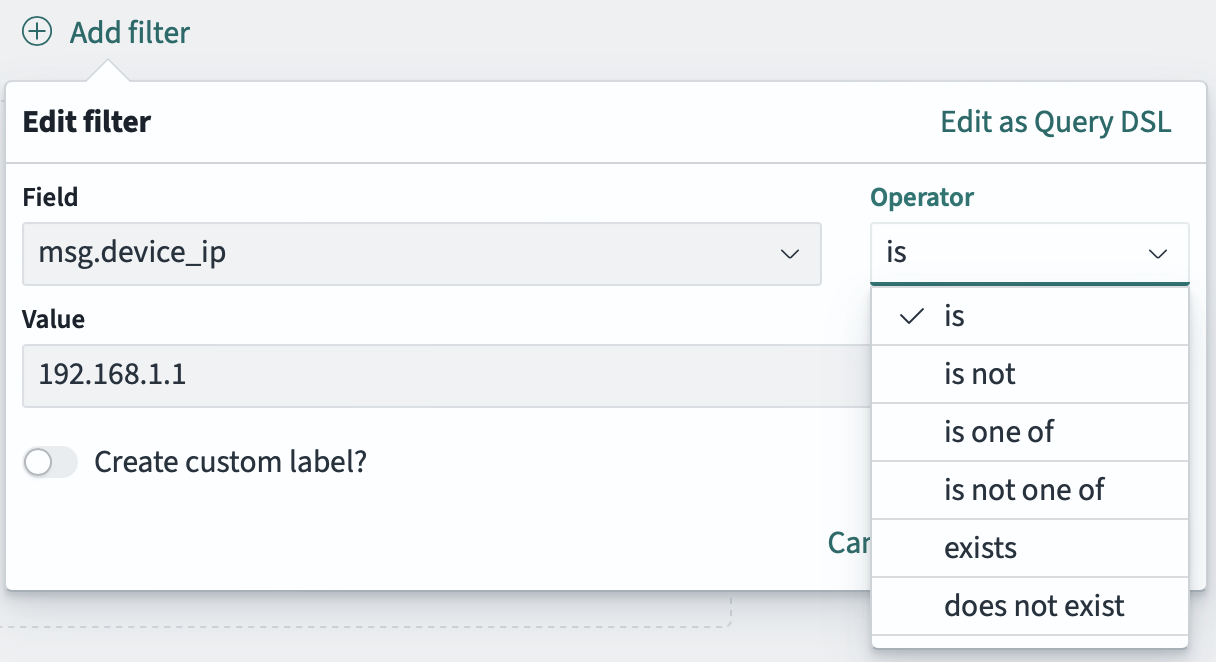This screenshot has height=662, width=1216.
Task: Click the 'Create custom label?' text label
Action: coord(230,462)
